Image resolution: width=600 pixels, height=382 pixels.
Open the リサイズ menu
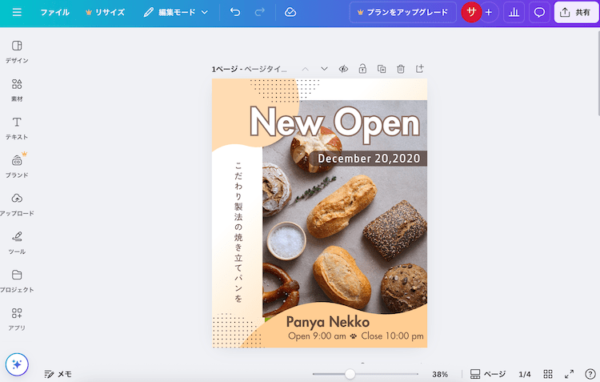pyautogui.click(x=105, y=12)
